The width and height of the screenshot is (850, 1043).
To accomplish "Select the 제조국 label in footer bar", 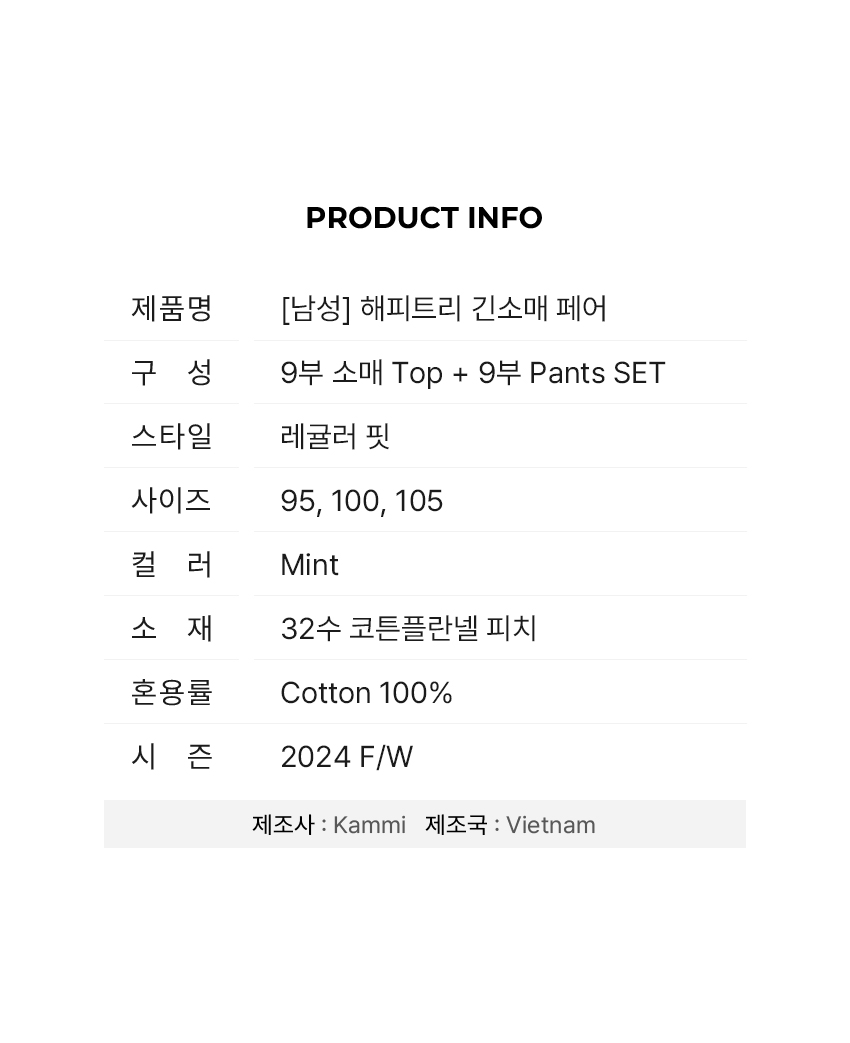I will click(456, 825).
